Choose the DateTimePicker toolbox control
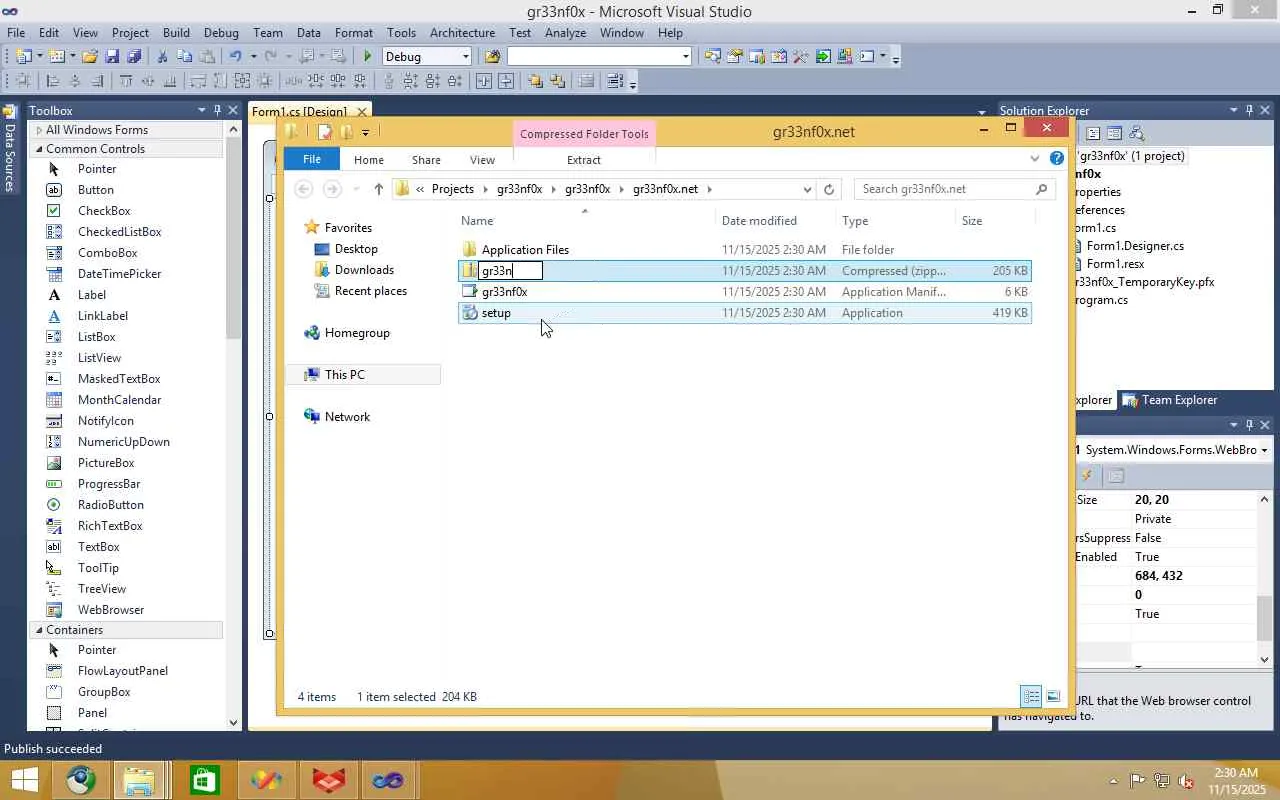This screenshot has width=1280, height=800. pos(119,274)
